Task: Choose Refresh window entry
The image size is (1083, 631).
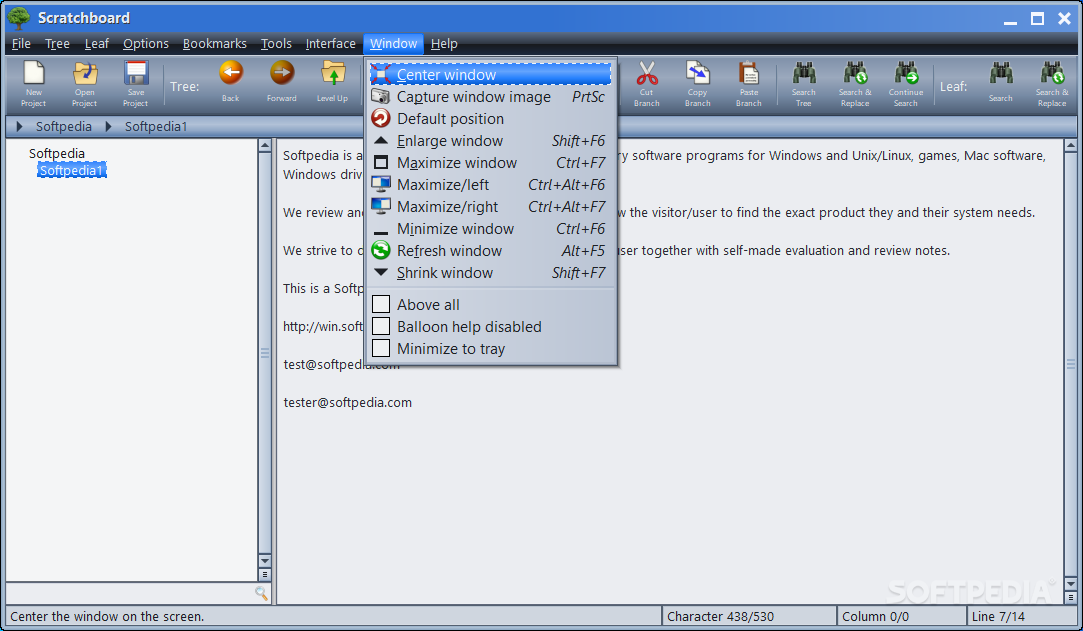Action: coord(490,251)
